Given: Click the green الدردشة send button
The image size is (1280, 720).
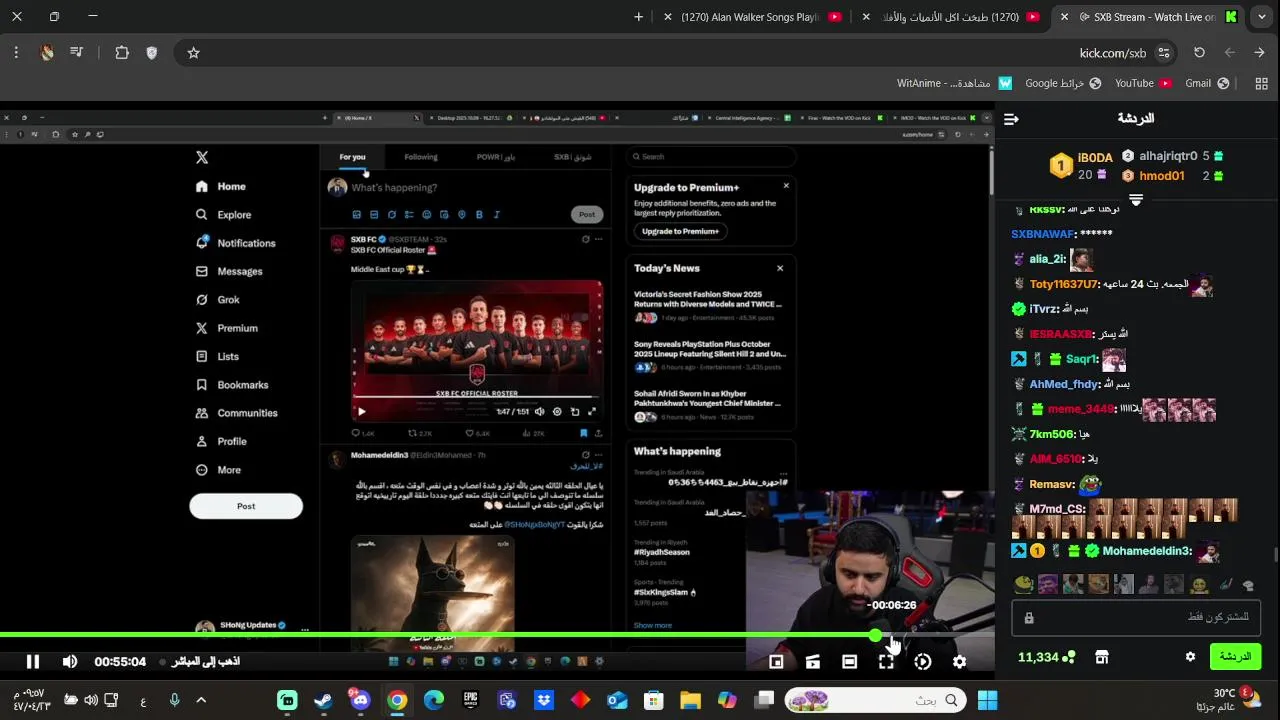Looking at the screenshot, I should 1235,657.
